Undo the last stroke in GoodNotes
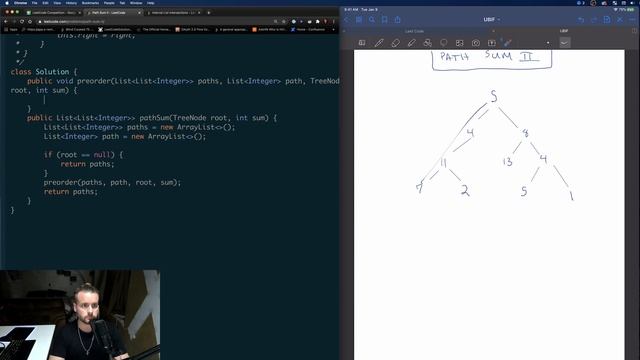The height and width of the screenshot is (360, 640). (x=581, y=20)
